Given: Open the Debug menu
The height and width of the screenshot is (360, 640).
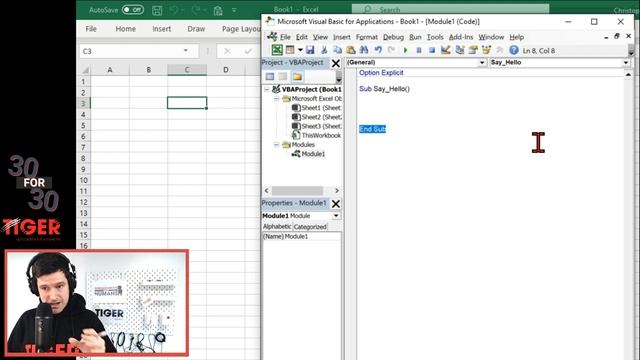Looking at the screenshot, I should pyautogui.click(x=393, y=37).
